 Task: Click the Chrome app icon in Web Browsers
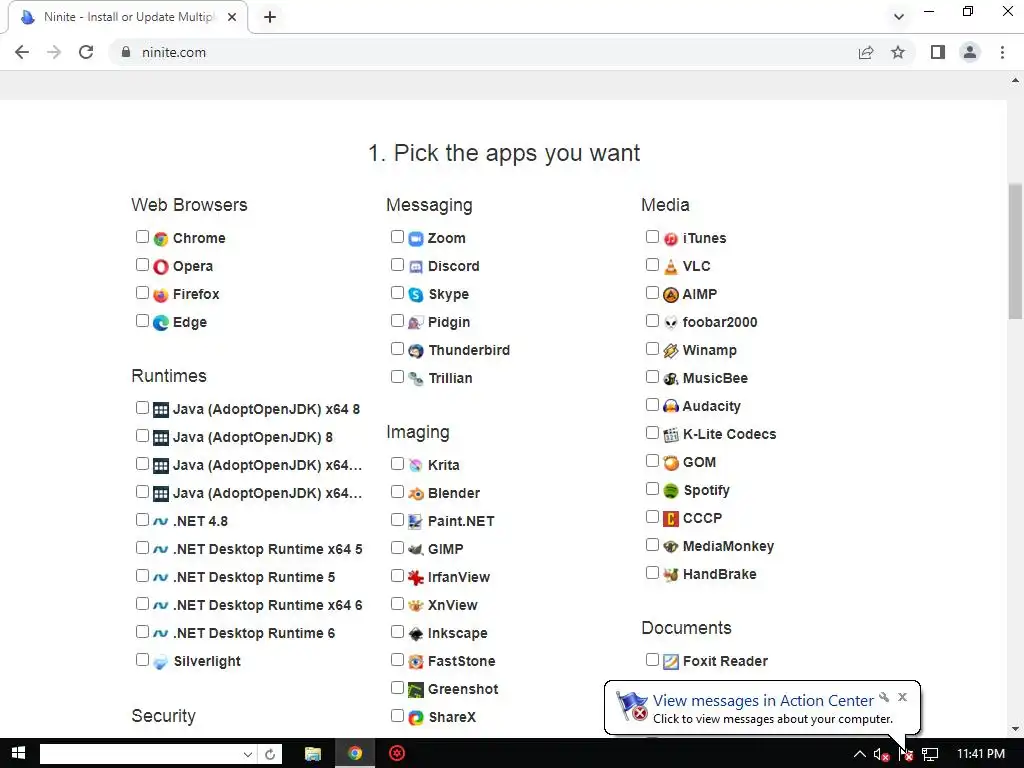click(161, 238)
